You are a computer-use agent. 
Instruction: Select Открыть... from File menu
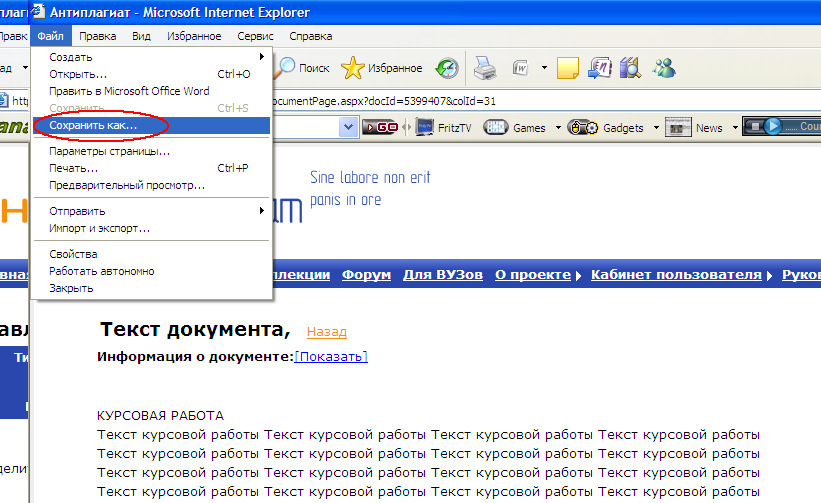pos(151,74)
